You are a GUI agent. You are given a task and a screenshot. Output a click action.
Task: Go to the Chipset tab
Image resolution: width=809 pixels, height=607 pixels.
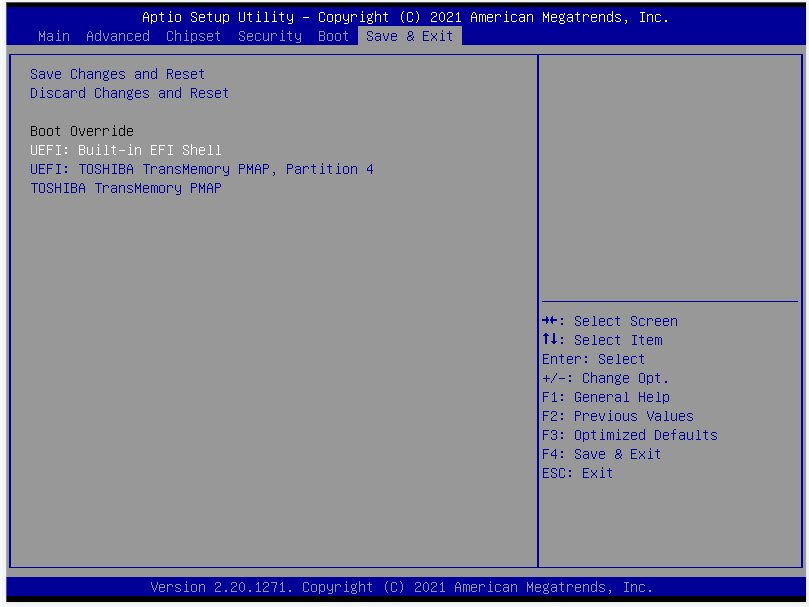193,36
